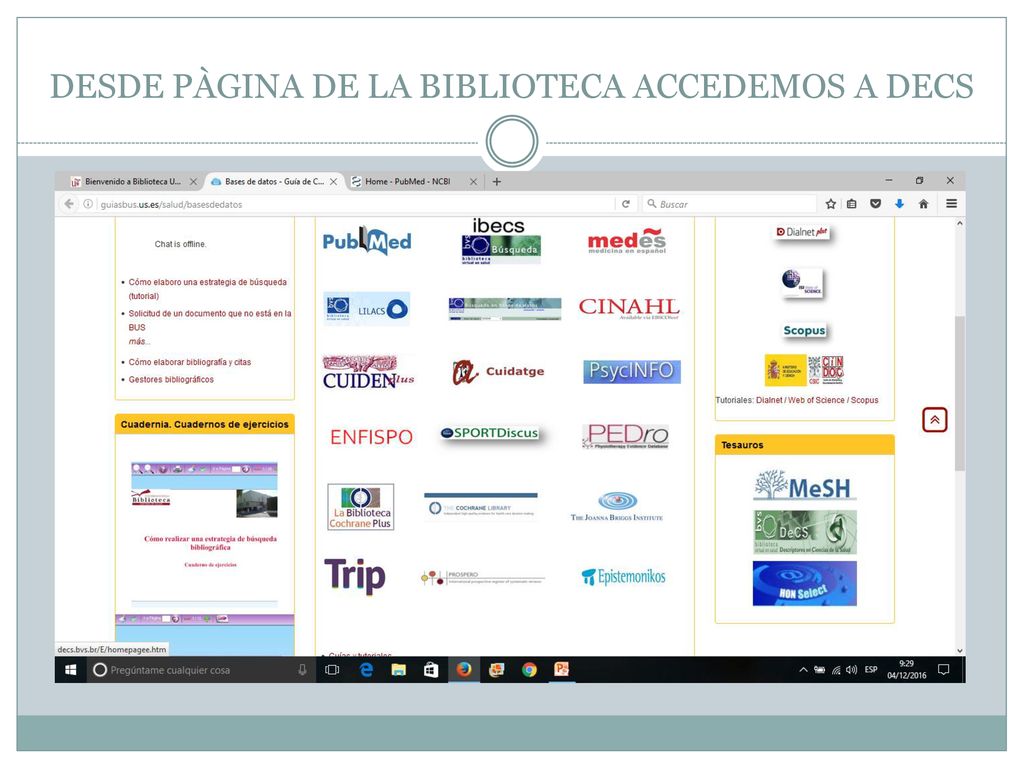The height and width of the screenshot is (768, 1024).
Task: Open the Trip database logo
Action: click(x=355, y=575)
